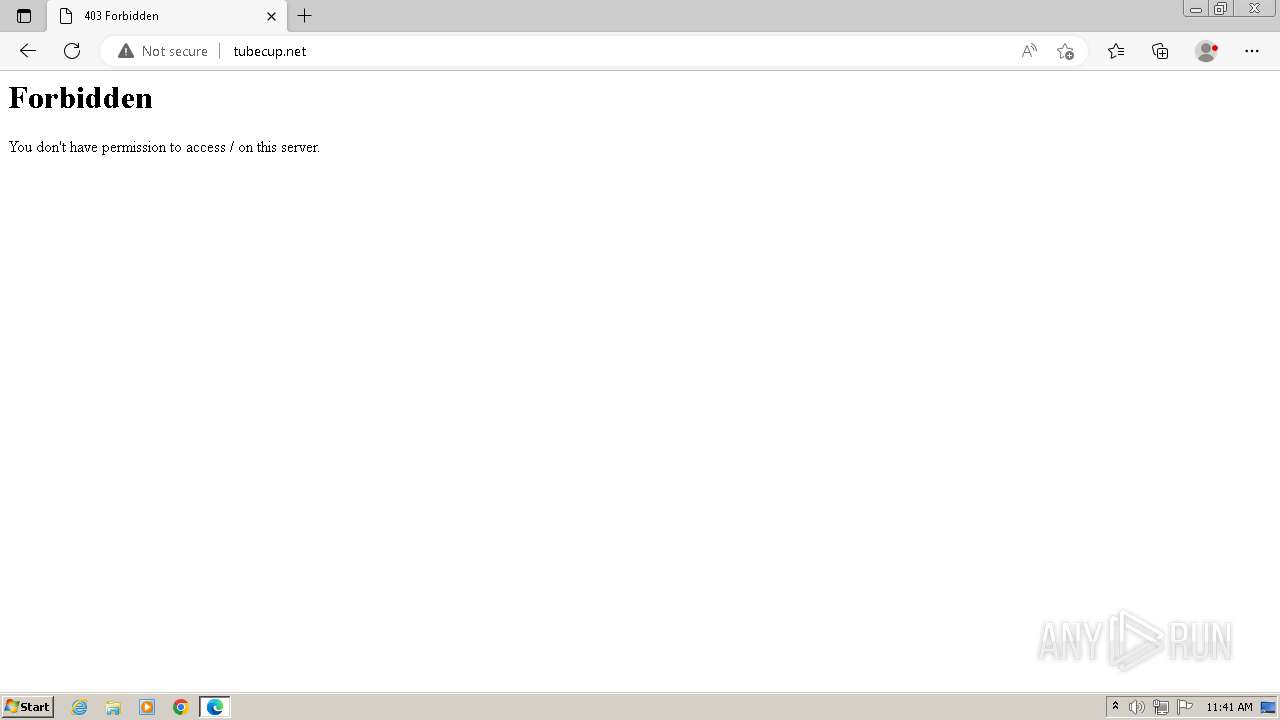
Task: Open the tab actions menu icon
Action: click(x=24, y=16)
